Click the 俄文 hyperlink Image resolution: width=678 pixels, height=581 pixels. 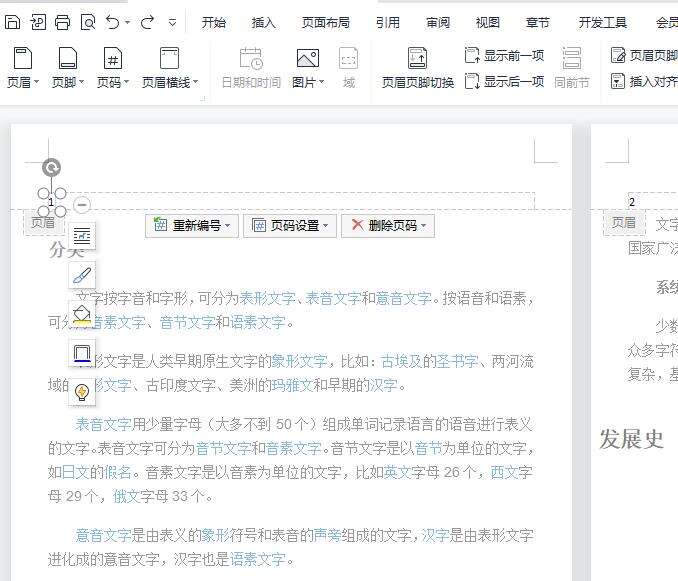[126, 496]
